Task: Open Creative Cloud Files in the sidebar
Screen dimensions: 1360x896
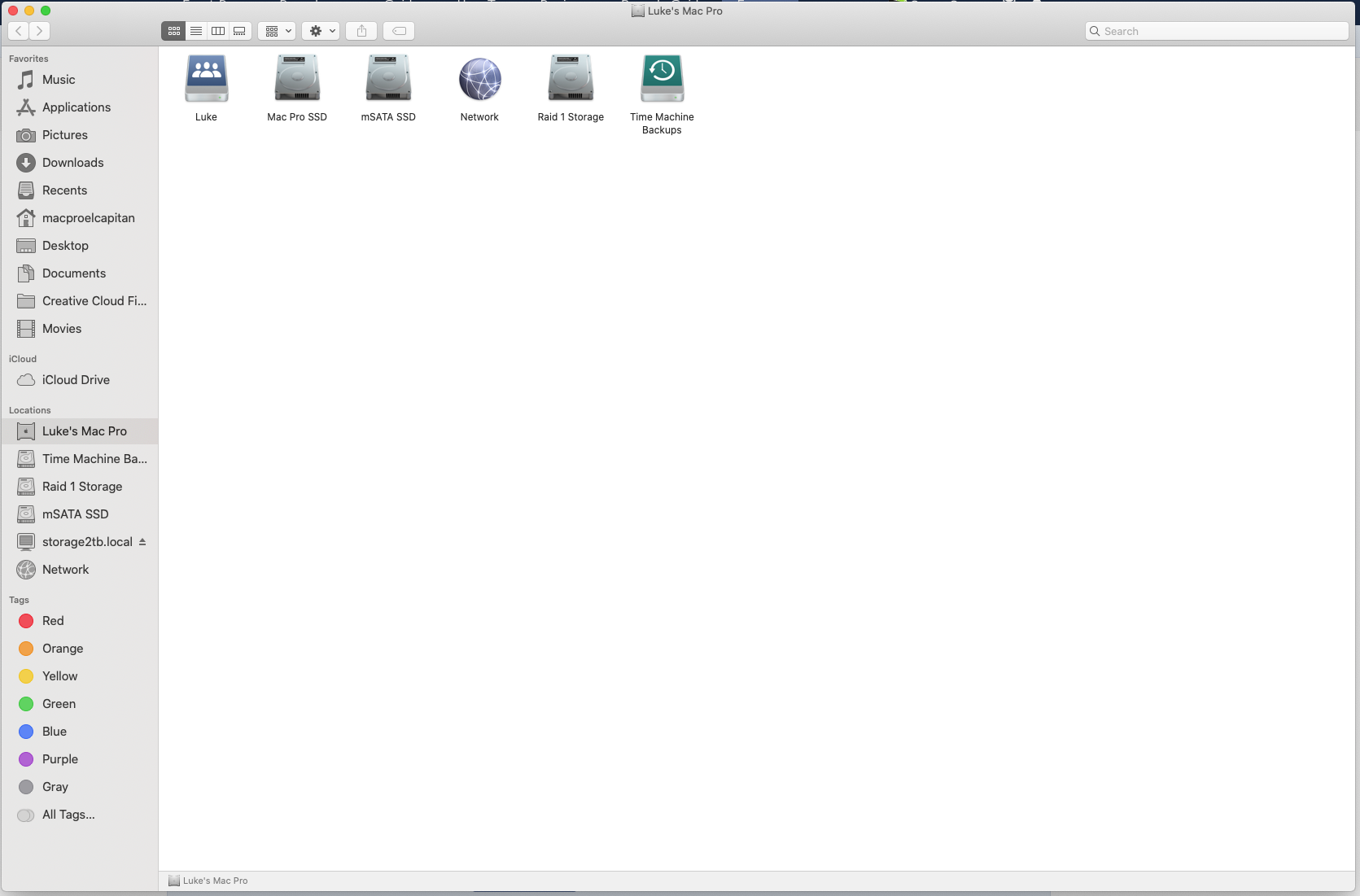Action: 80,301
